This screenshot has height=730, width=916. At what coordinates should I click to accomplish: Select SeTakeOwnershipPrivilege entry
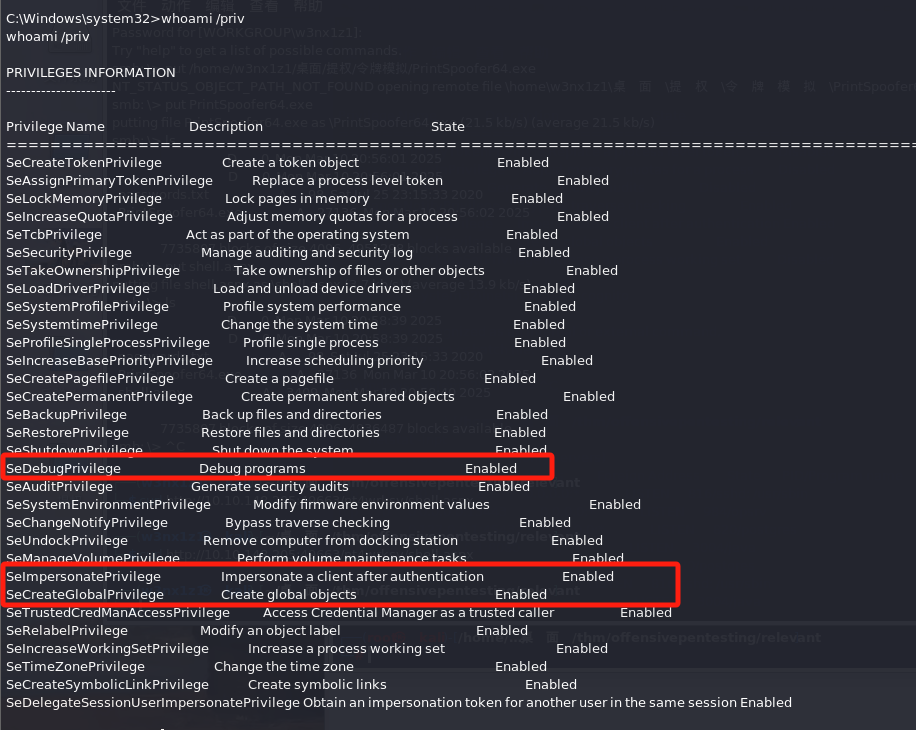click(93, 271)
